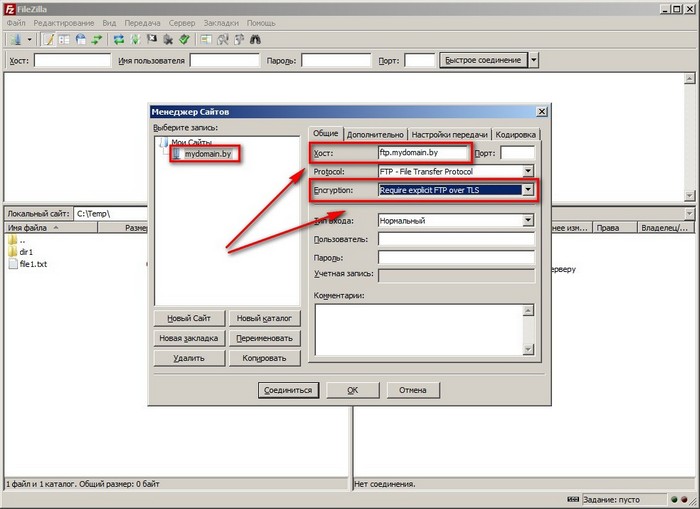Click OK in Site Manager

coord(353,390)
